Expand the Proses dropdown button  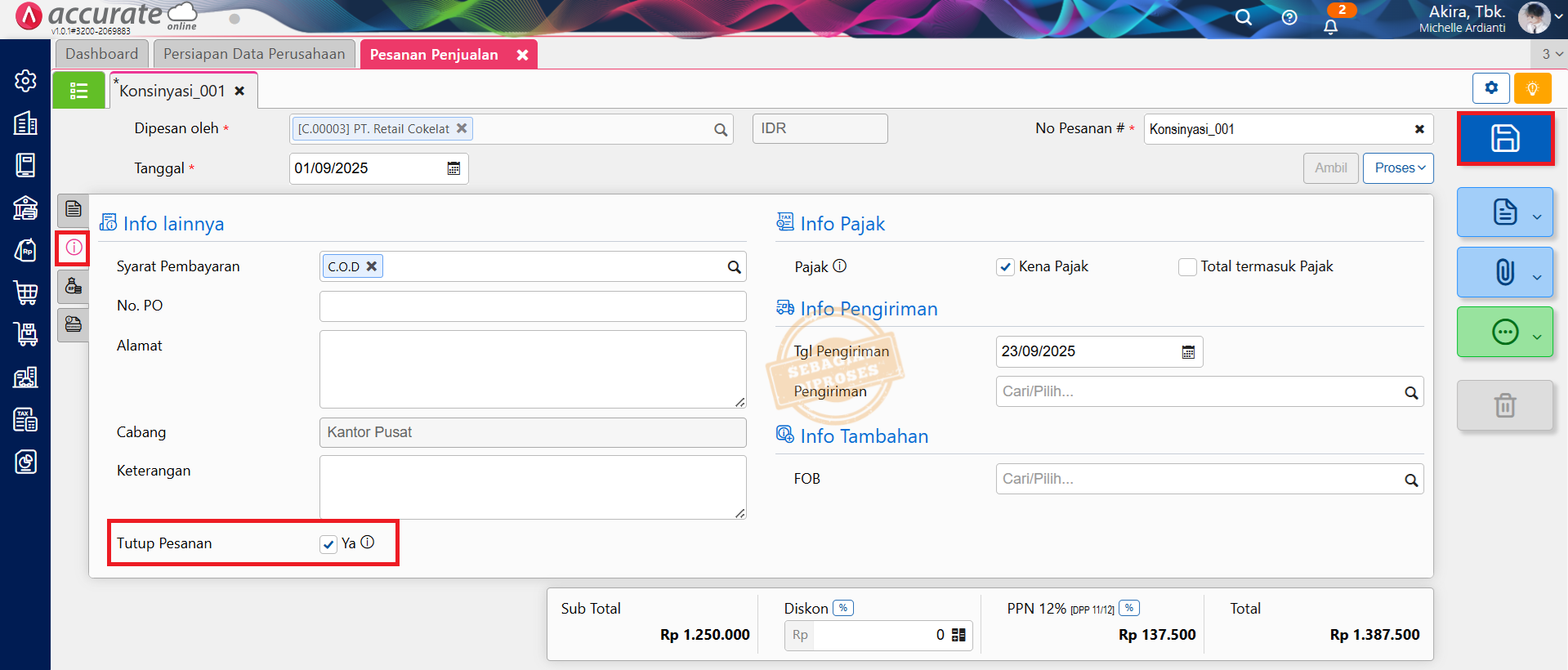1398,168
